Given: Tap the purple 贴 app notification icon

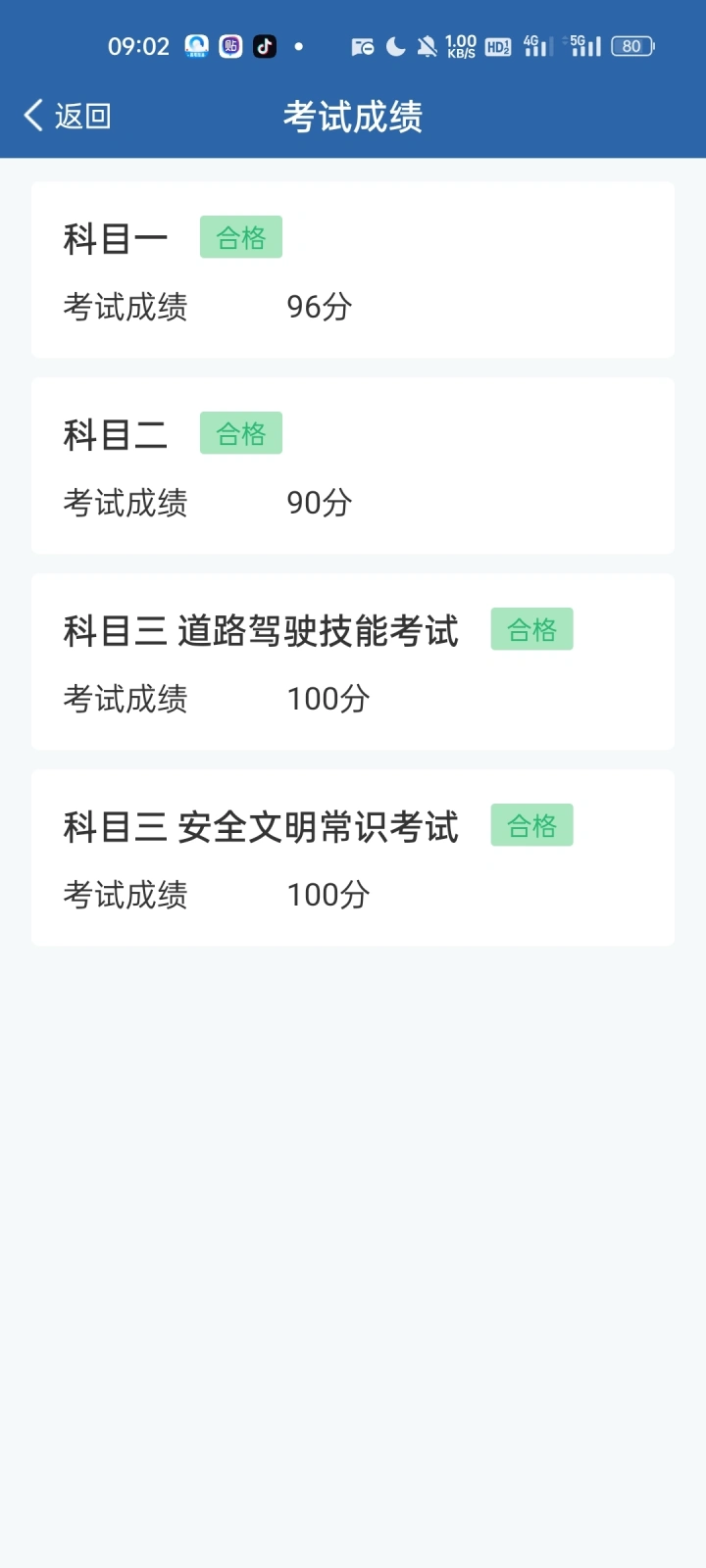Looking at the screenshot, I should [x=230, y=46].
